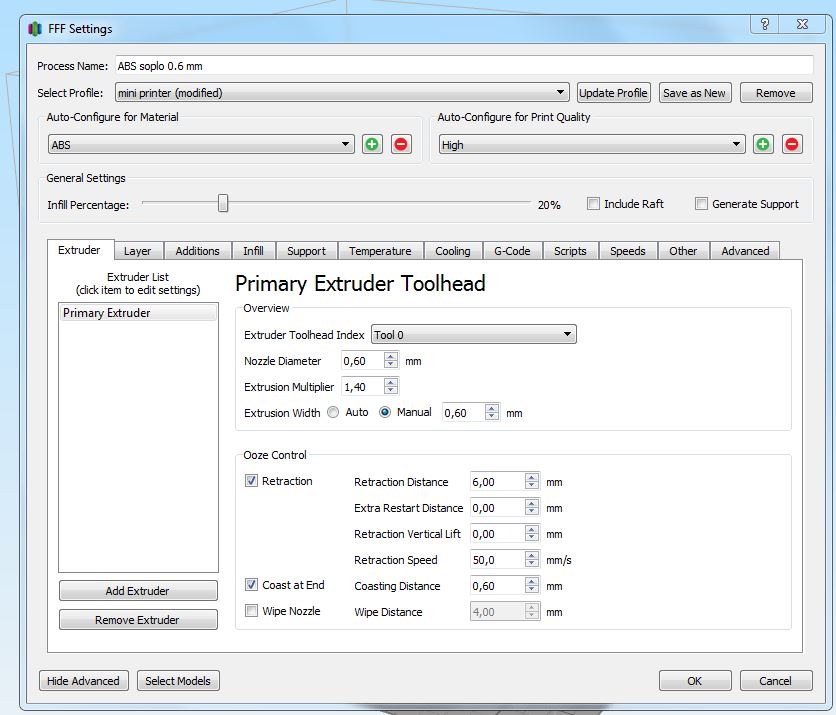The image size is (836, 715).
Task: Click the Update Profile button
Action: coord(613,93)
